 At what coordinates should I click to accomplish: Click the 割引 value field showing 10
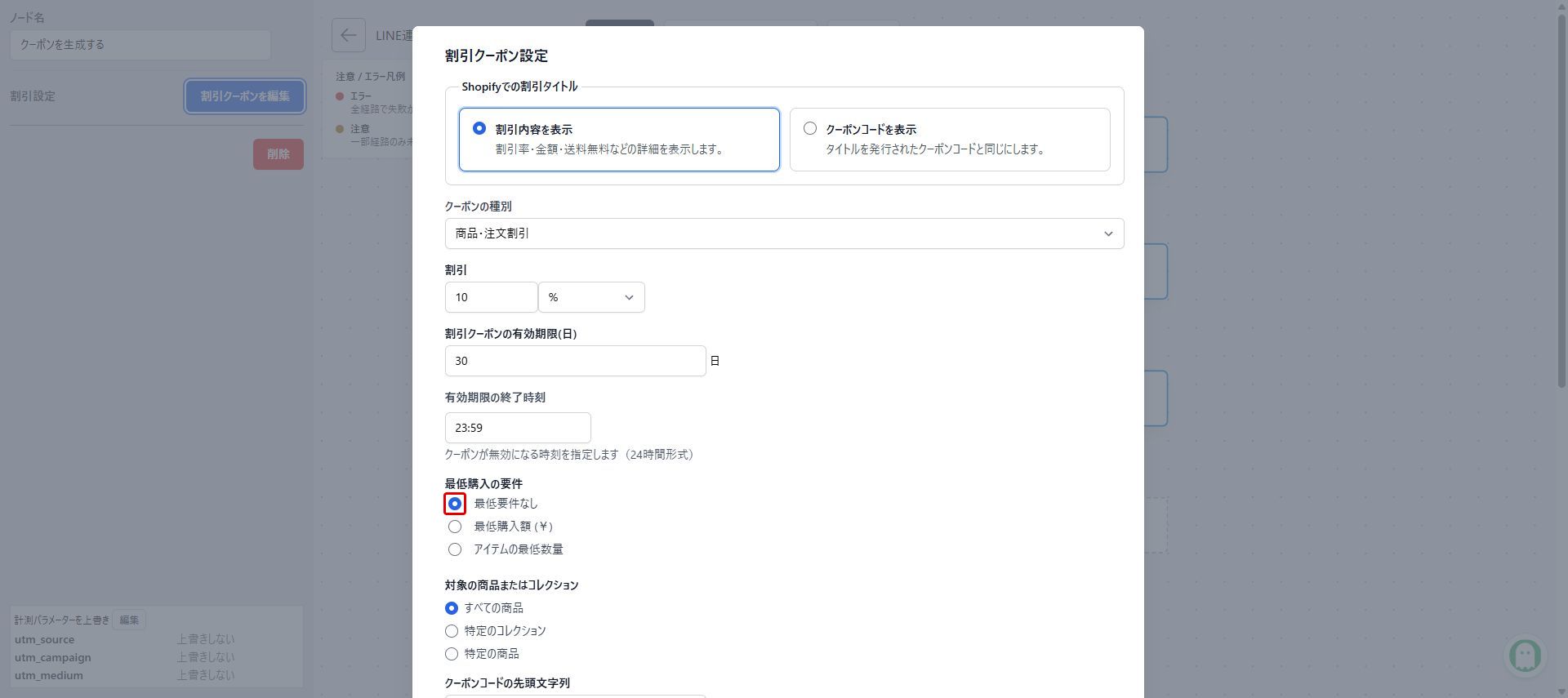[491, 297]
